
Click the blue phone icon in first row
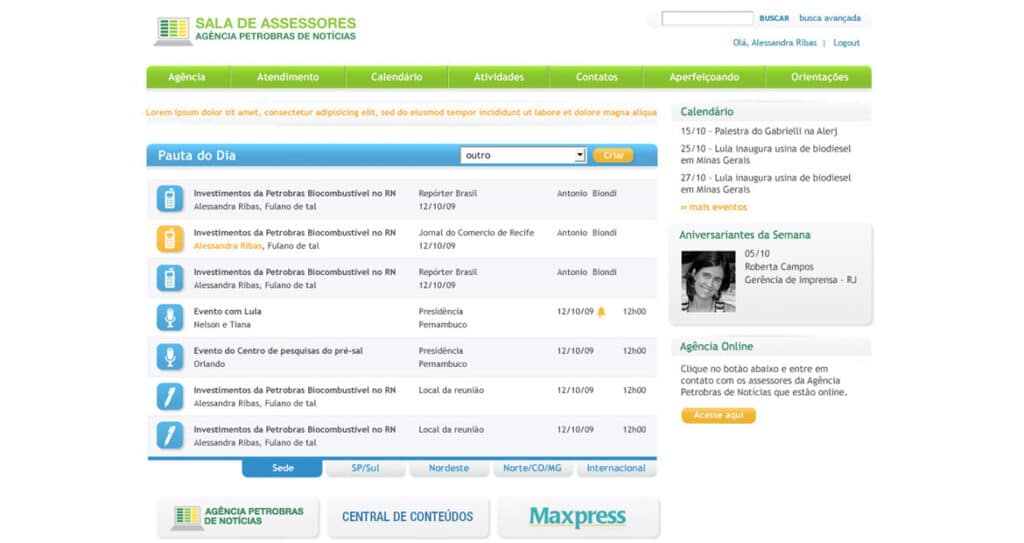tap(170, 199)
